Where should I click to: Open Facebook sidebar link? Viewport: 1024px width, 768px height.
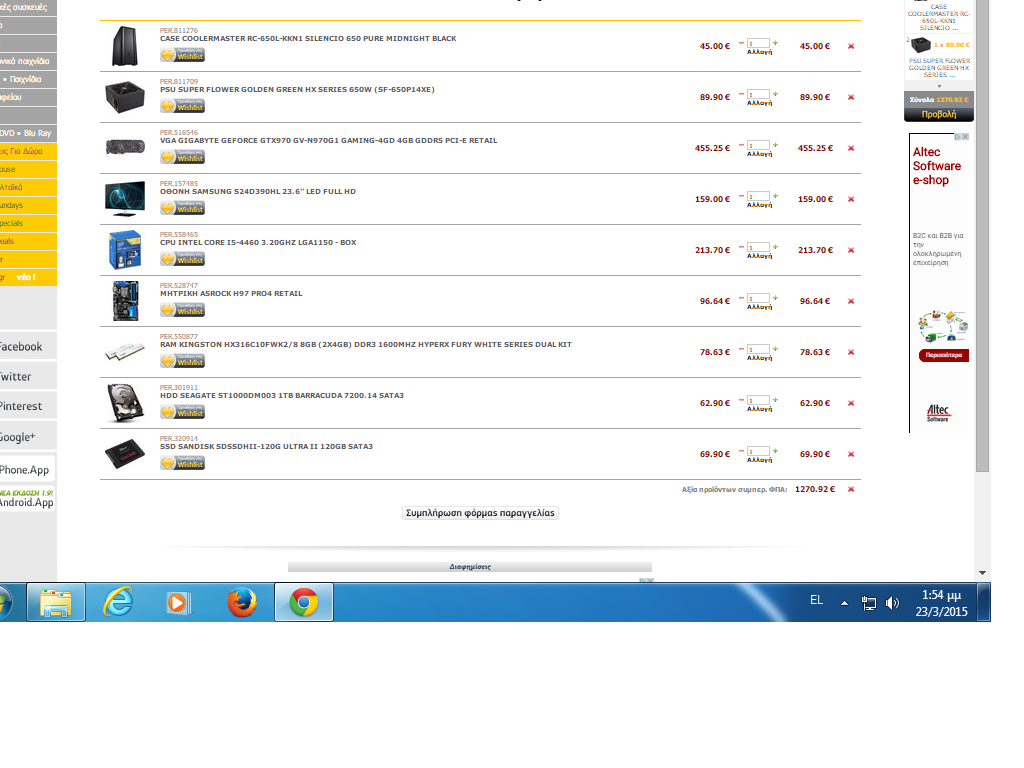[27, 346]
